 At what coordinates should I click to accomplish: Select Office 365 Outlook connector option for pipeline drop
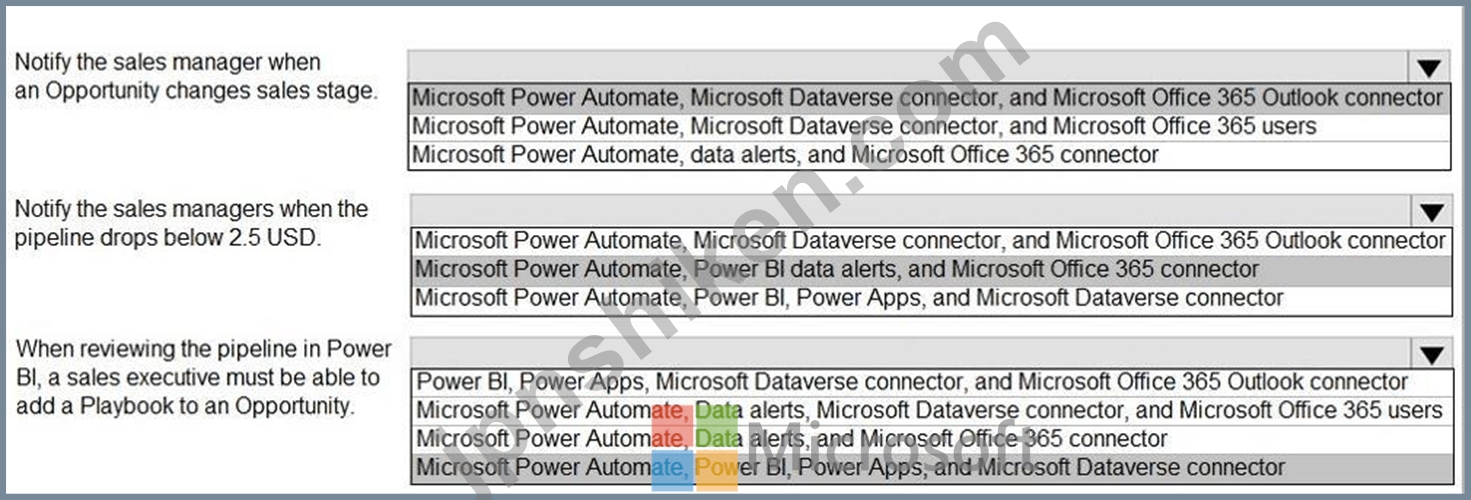(x=931, y=241)
